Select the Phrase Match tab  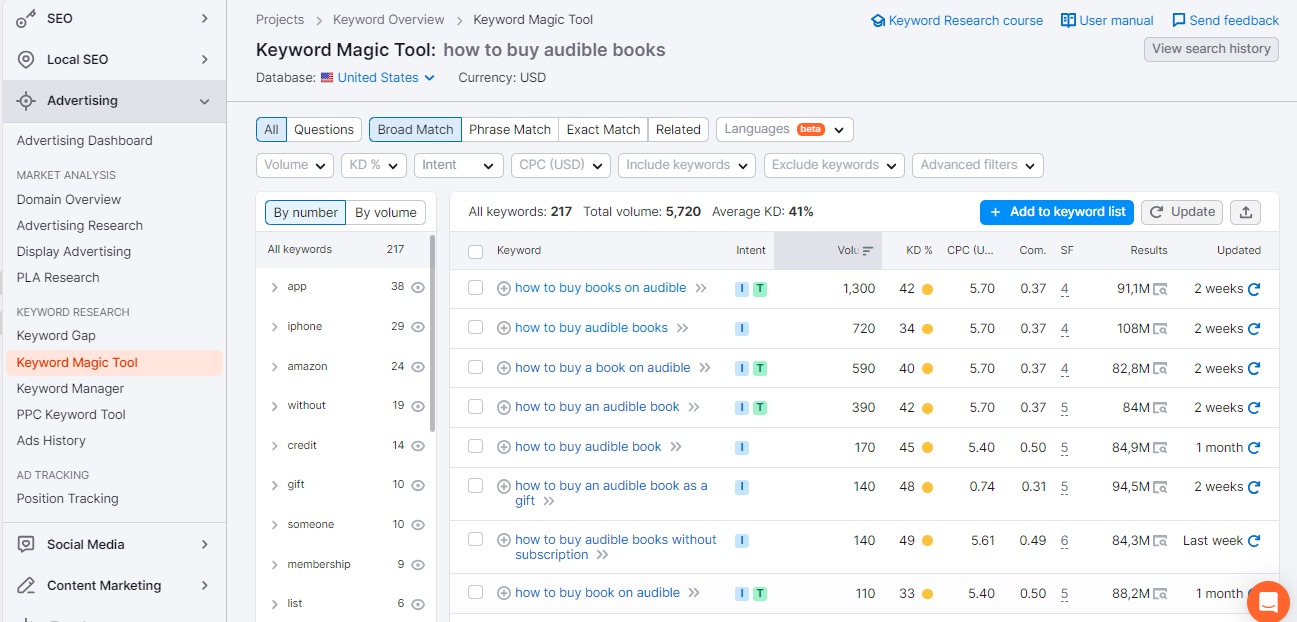click(x=510, y=130)
